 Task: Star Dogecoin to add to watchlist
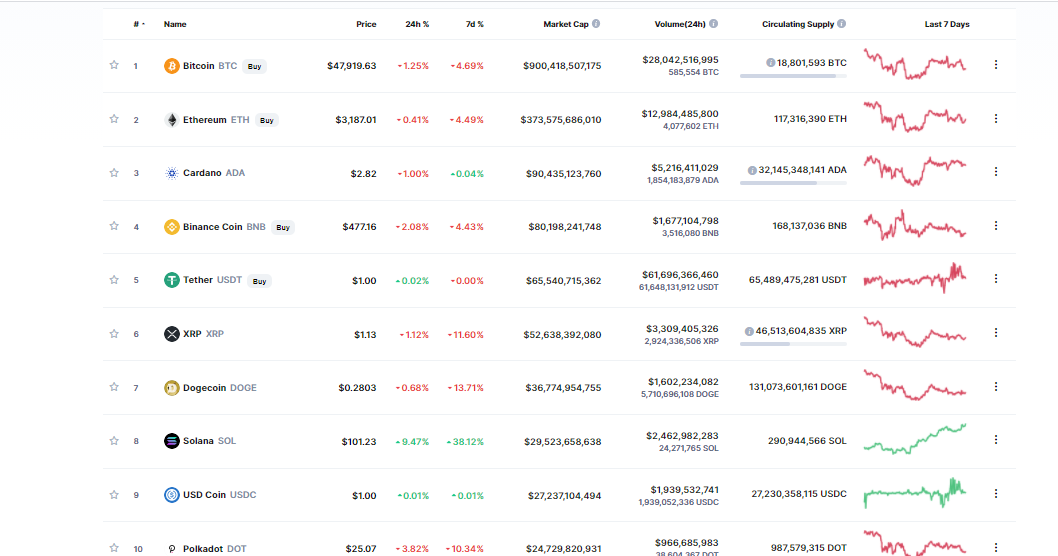pyautogui.click(x=114, y=387)
